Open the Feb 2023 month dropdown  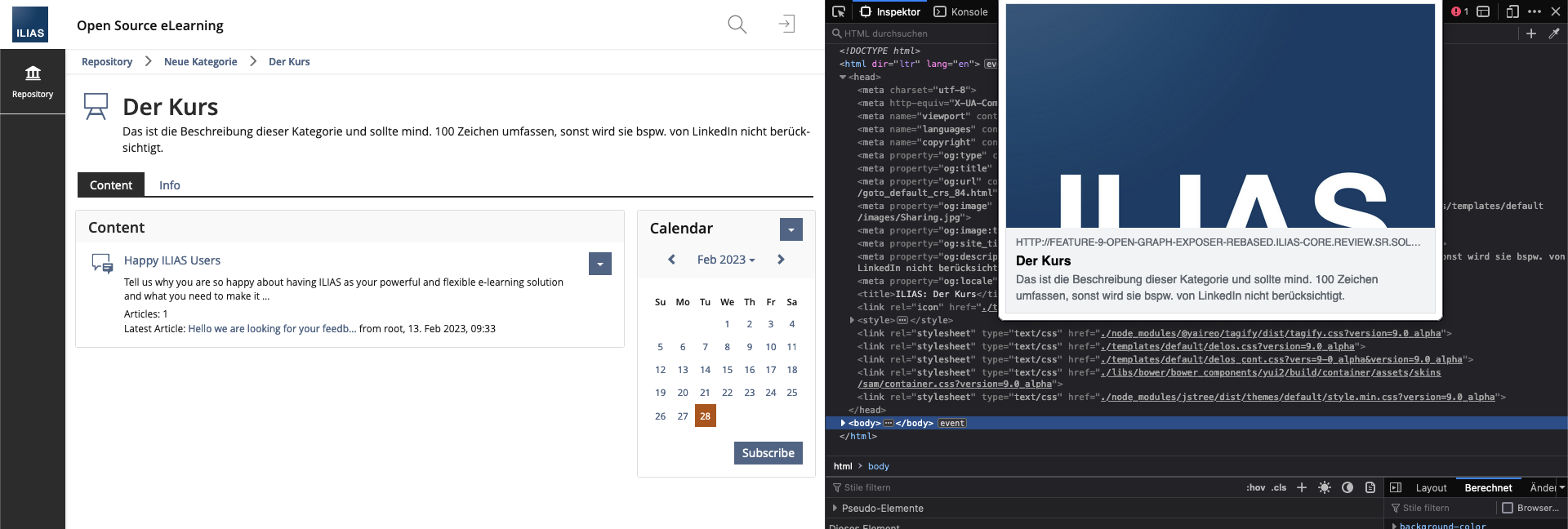point(726,260)
